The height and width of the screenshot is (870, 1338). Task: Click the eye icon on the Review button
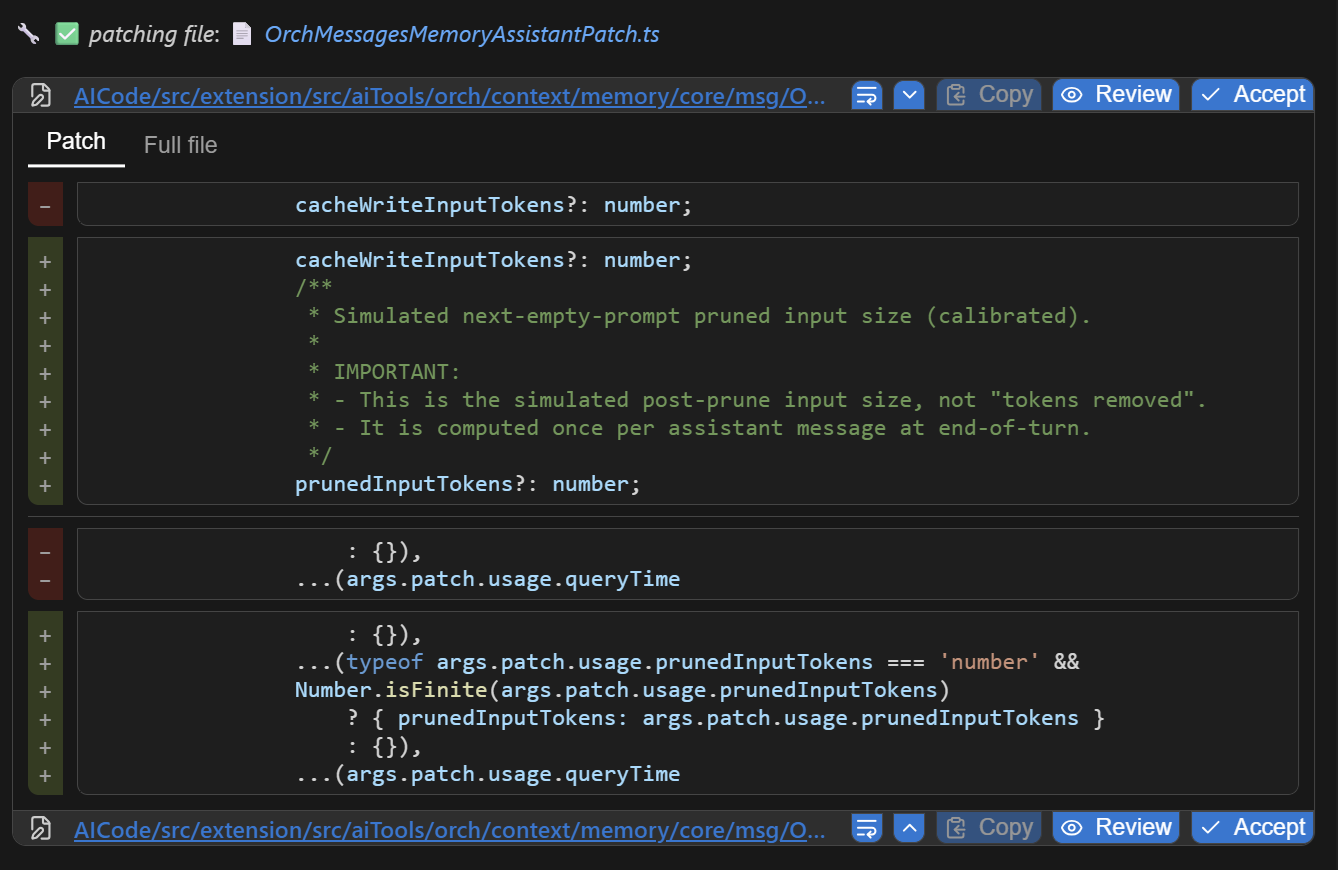pyautogui.click(x=1073, y=94)
